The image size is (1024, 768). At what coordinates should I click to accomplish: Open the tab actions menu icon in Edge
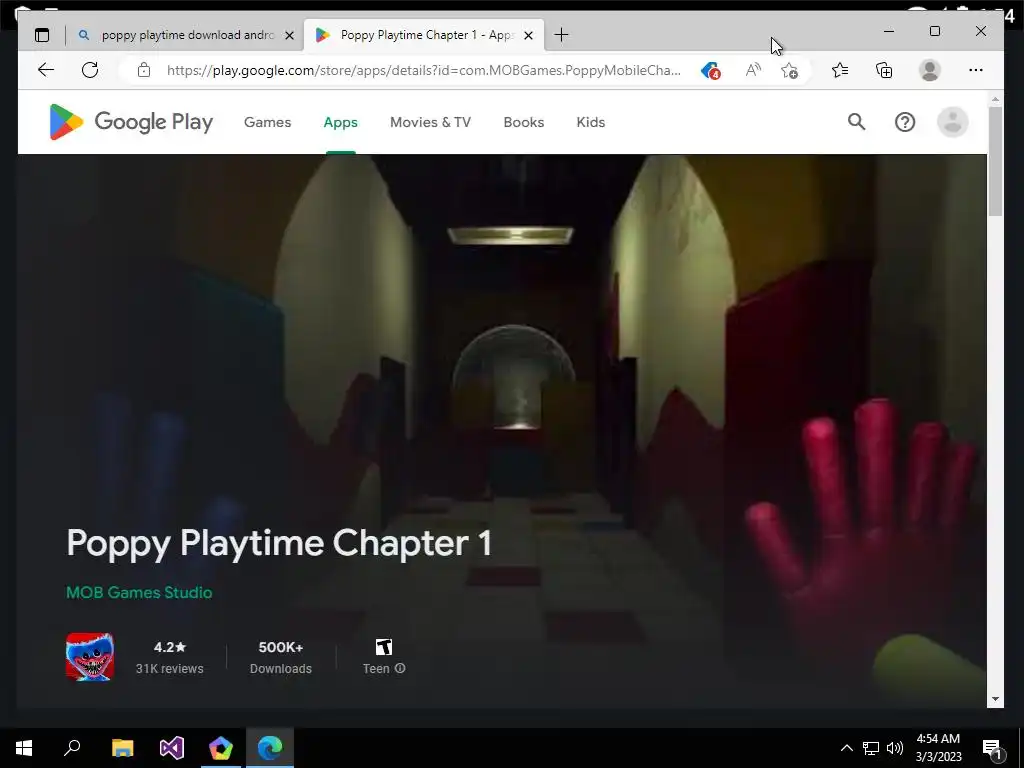click(x=42, y=35)
